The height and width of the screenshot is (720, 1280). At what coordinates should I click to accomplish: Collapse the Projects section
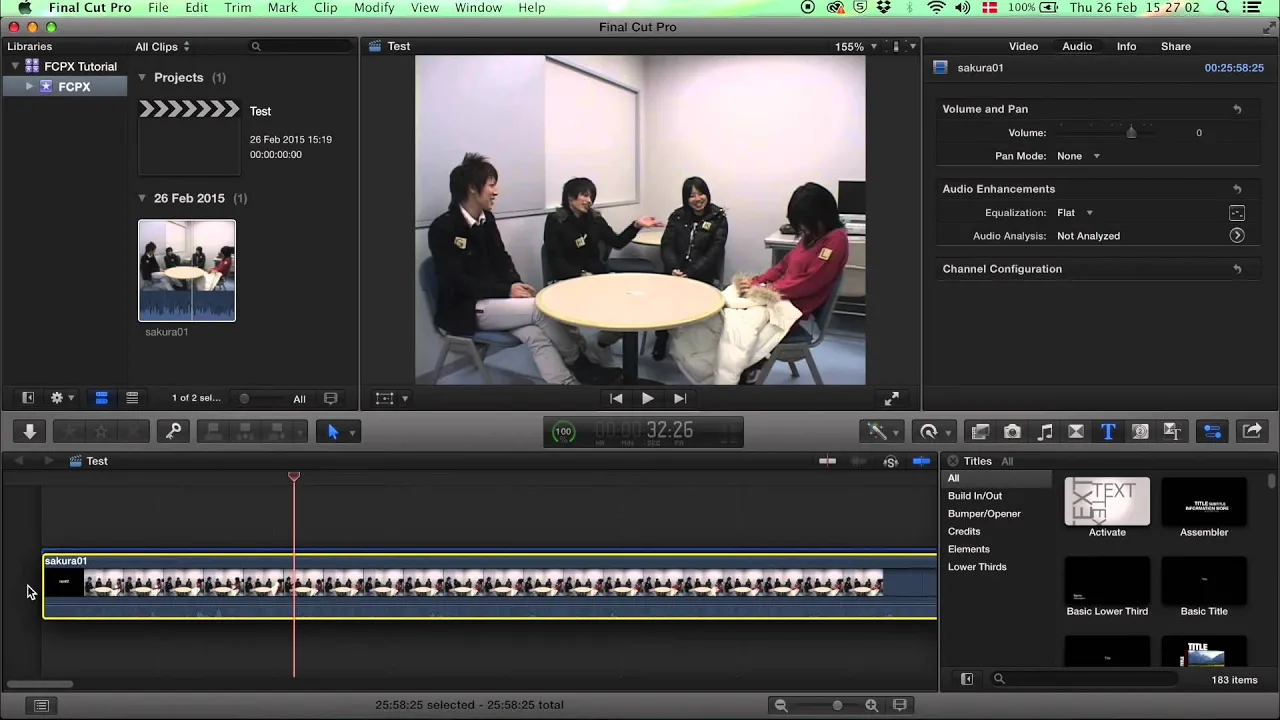142,77
